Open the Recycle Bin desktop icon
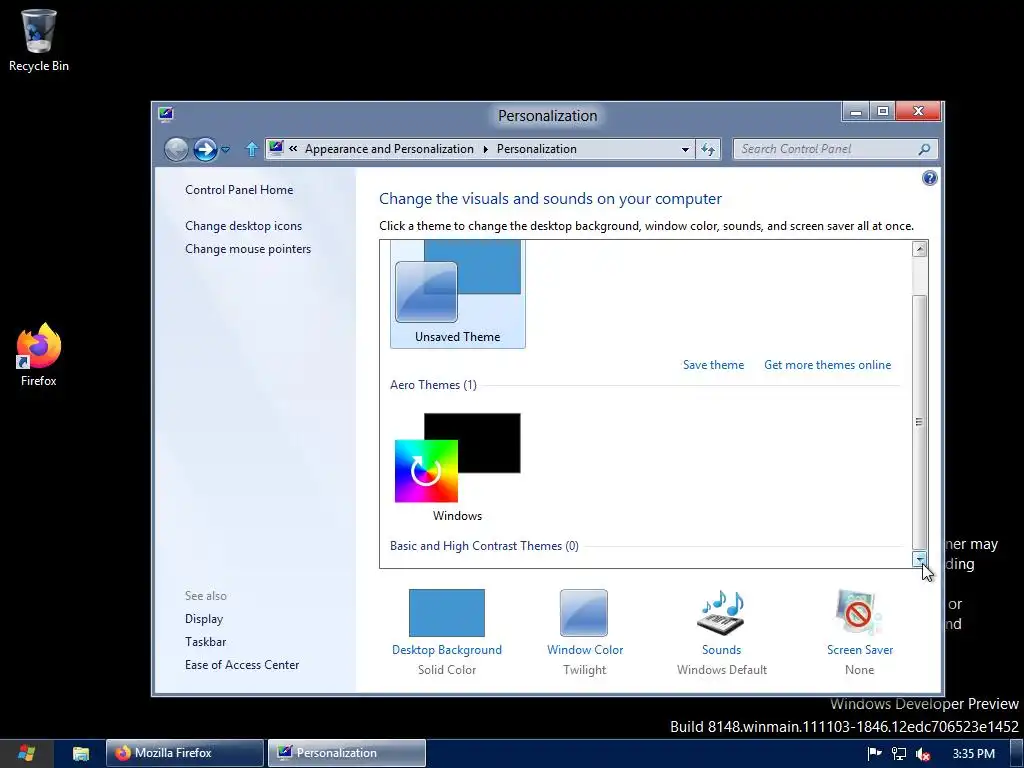Screen dimensions: 1024x768 tap(39, 39)
